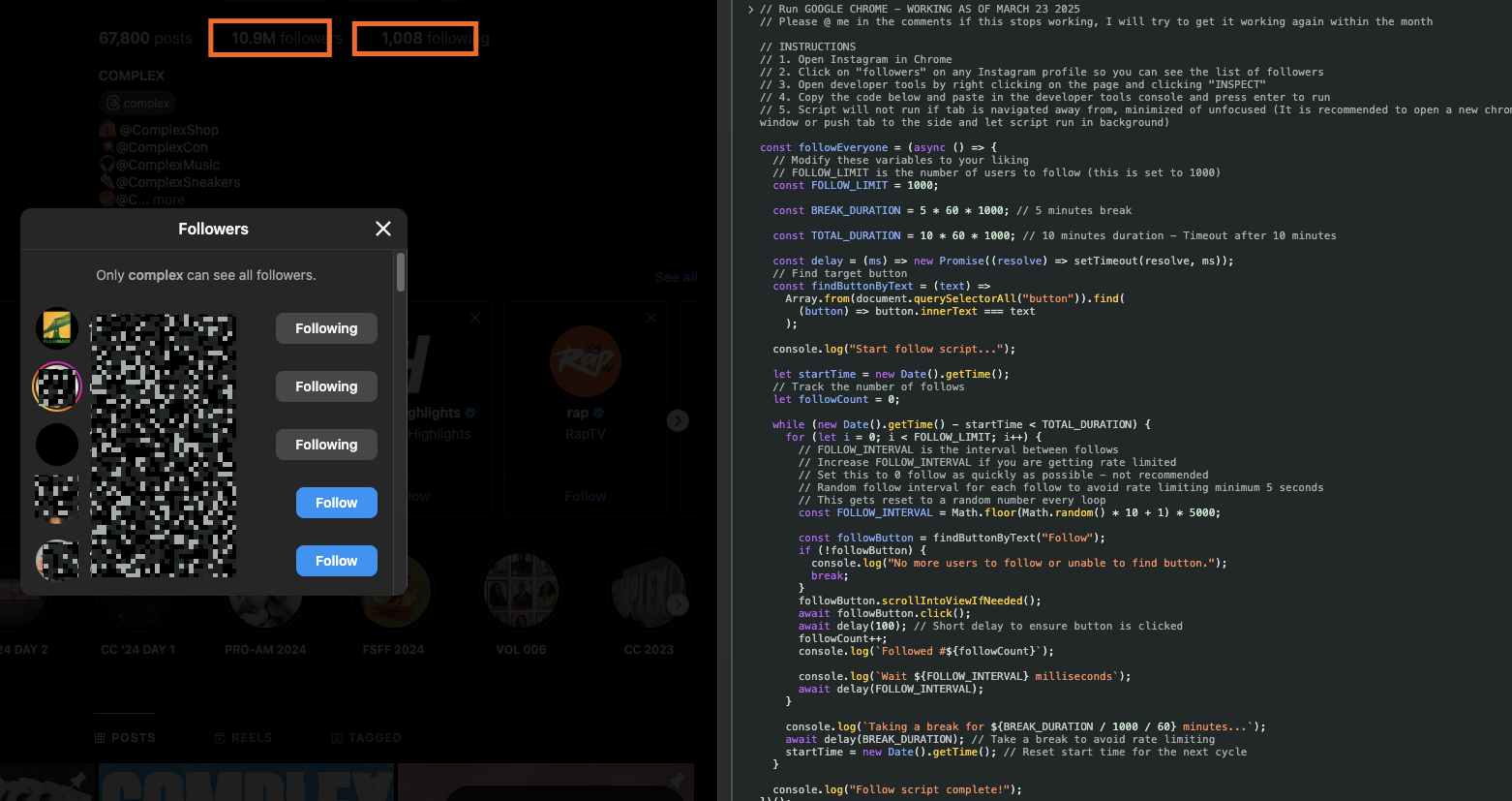The image size is (1512, 801).
Task: Click the Followers dialog scrollbar
Action: pyautogui.click(x=401, y=272)
